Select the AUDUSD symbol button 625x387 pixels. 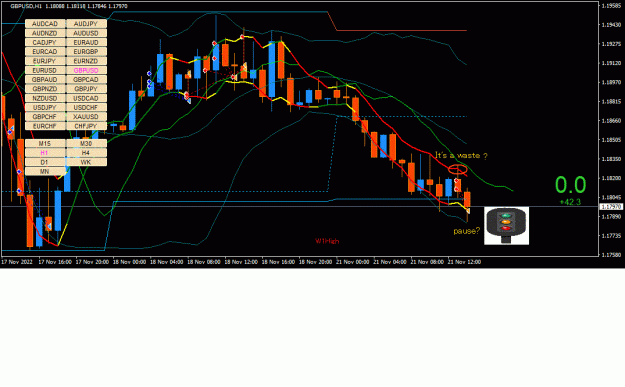(x=86, y=33)
